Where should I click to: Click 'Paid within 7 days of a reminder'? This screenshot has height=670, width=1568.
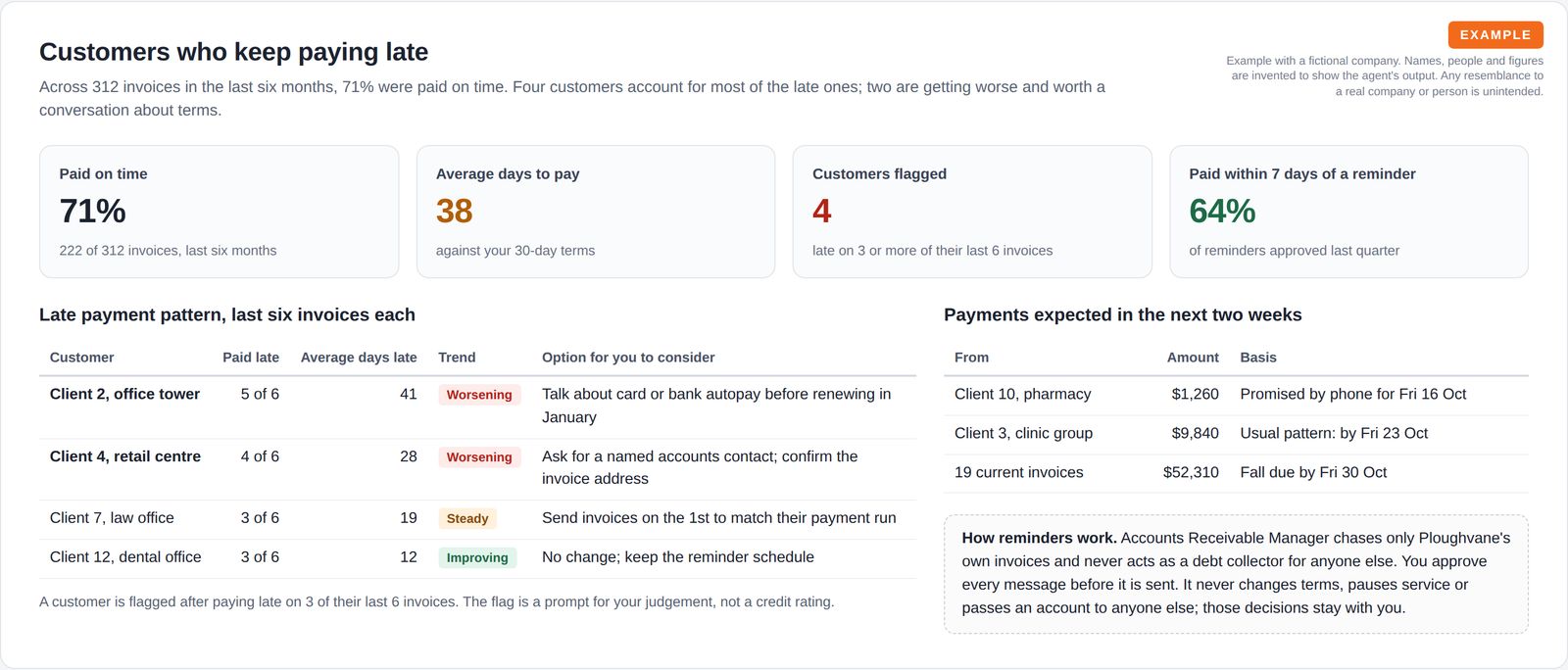click(1302, 173)
